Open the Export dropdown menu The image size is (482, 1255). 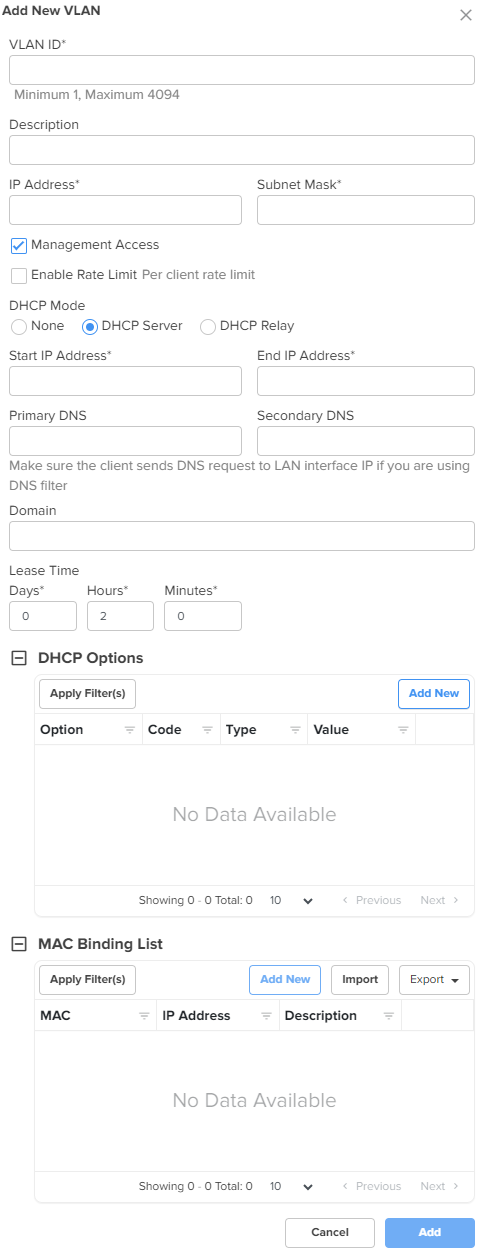pyautogui.click(x=434, y=980)
